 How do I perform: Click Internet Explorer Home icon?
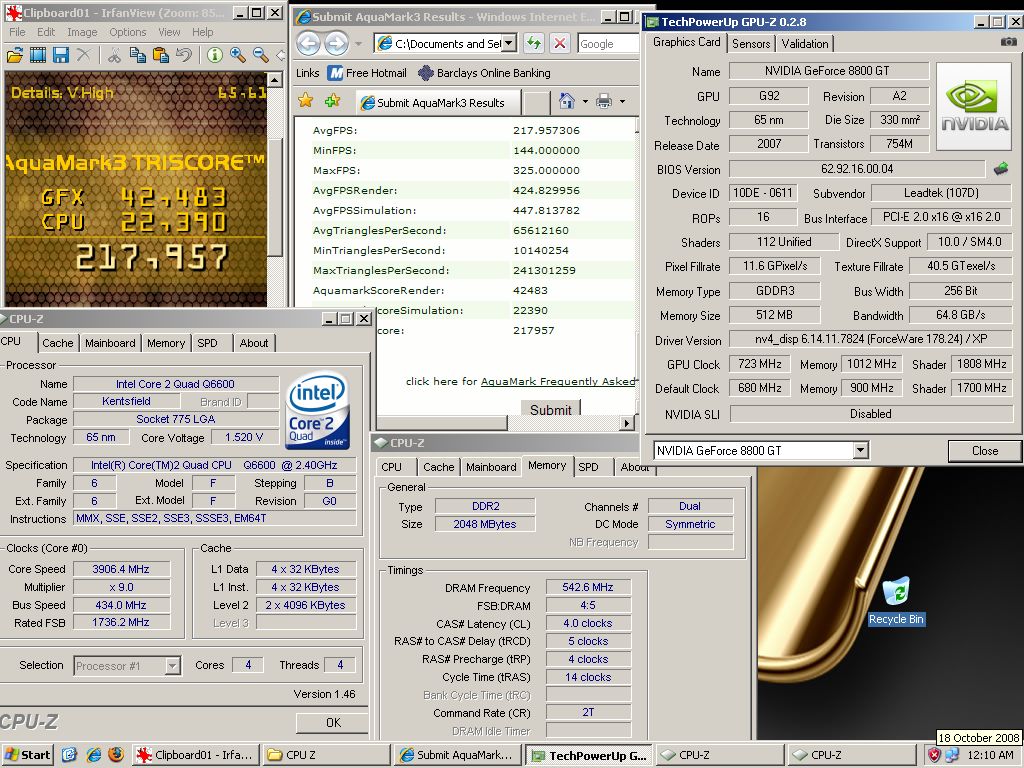pos(567,101)
